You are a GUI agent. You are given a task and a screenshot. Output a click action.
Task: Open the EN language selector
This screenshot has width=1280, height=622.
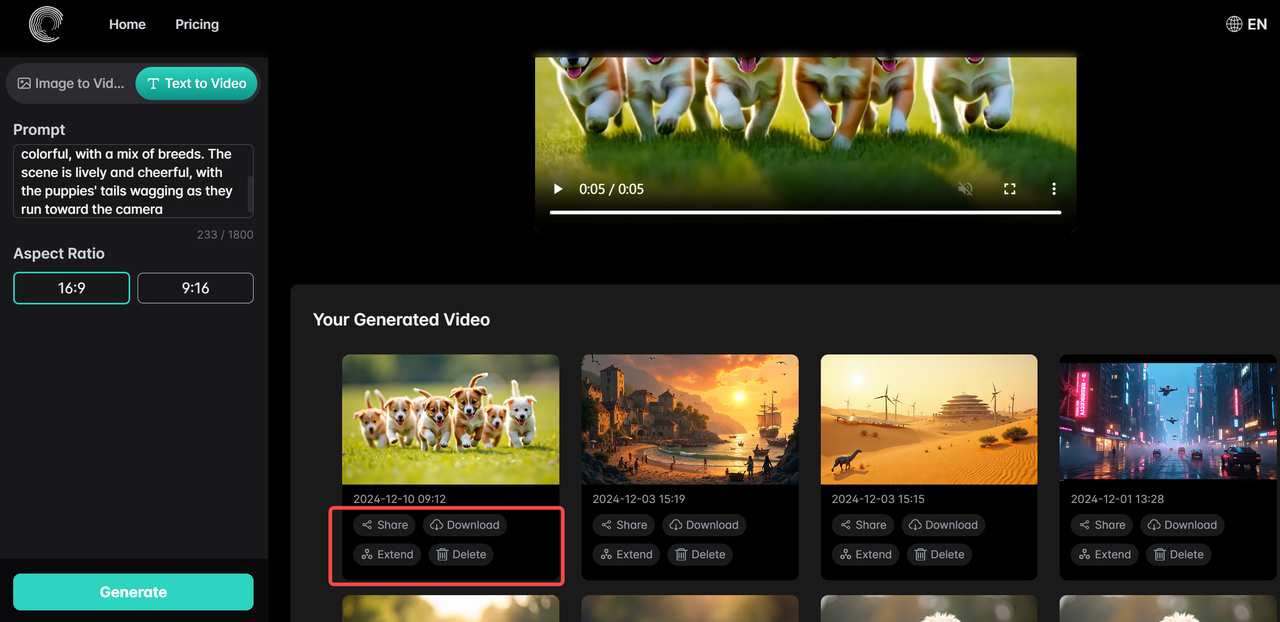click(x=1246, y=24)
